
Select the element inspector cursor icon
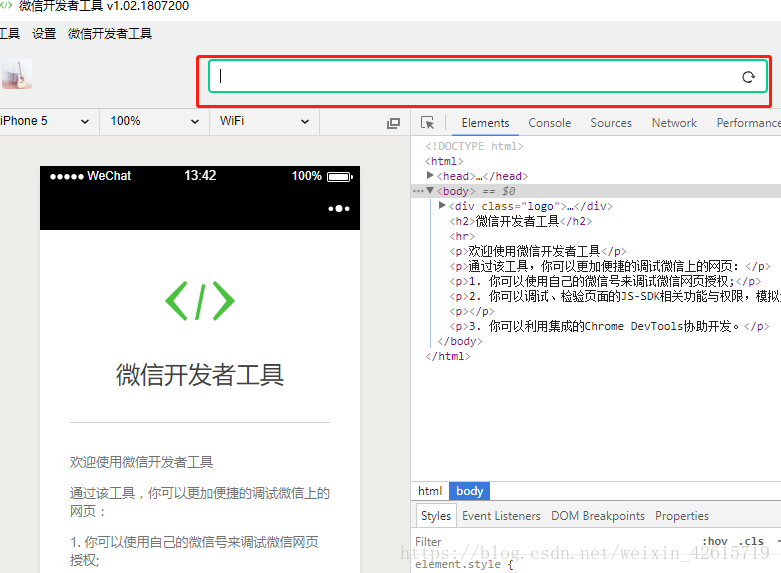427,123
